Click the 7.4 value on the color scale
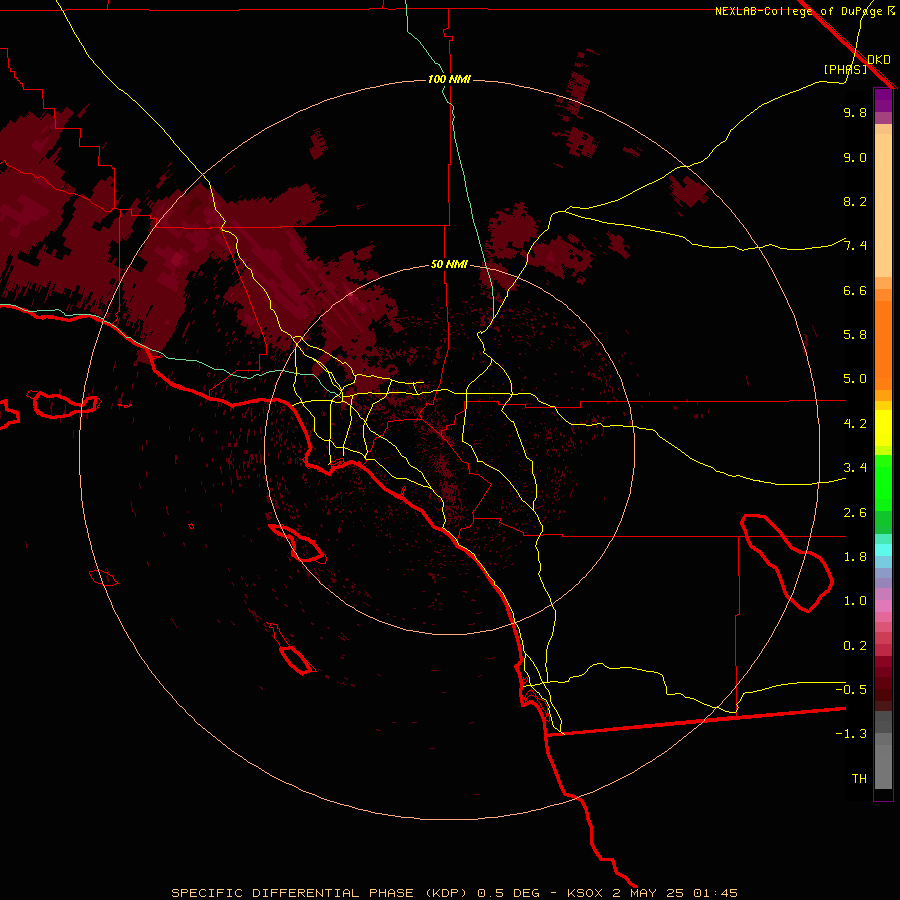 (855, 246)
